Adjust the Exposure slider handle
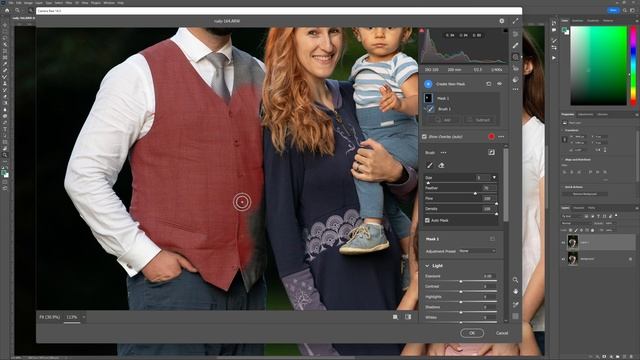 (x=461, y=281)
